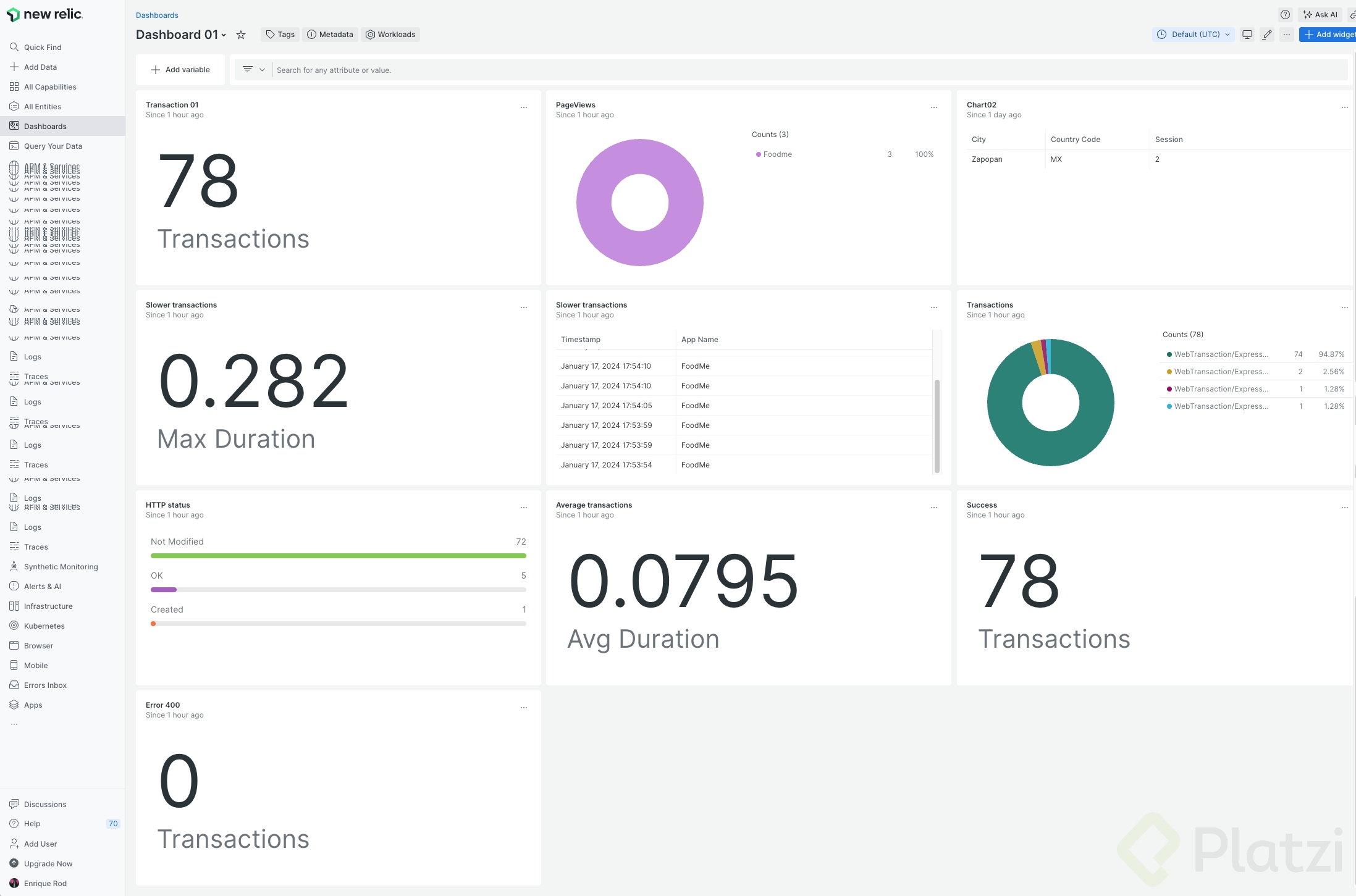This screenshot has height=896, width=1356.
Task: Expand the filter bar options chevron
Action: (262, 70)
